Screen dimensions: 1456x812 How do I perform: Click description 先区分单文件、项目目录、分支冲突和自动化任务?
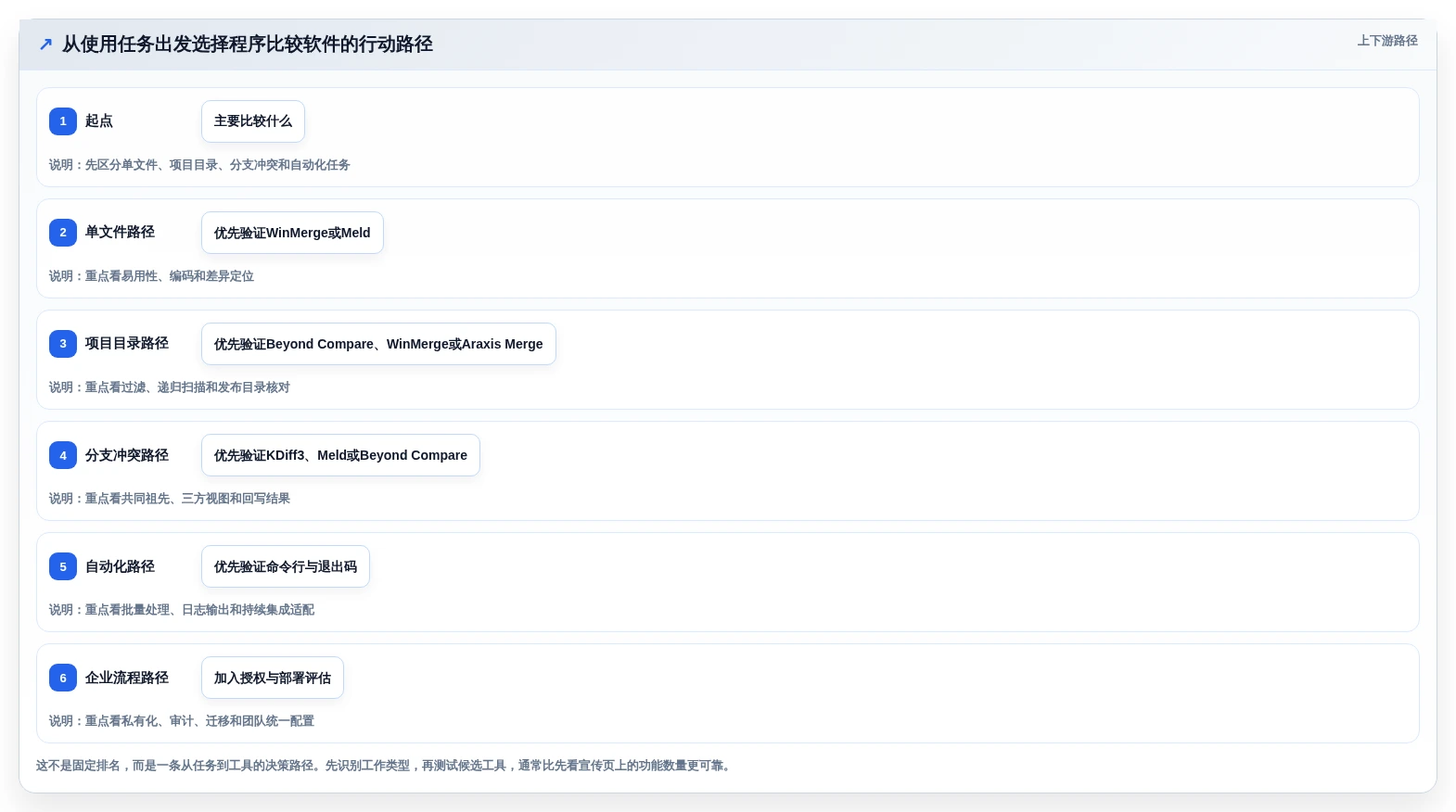tap(218, 165)
